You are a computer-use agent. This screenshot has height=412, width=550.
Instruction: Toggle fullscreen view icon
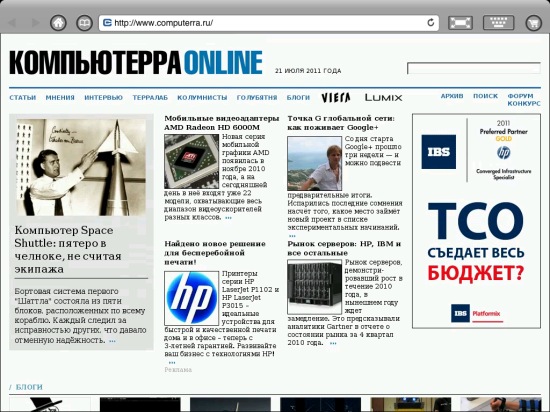click(x=460, y=23)
